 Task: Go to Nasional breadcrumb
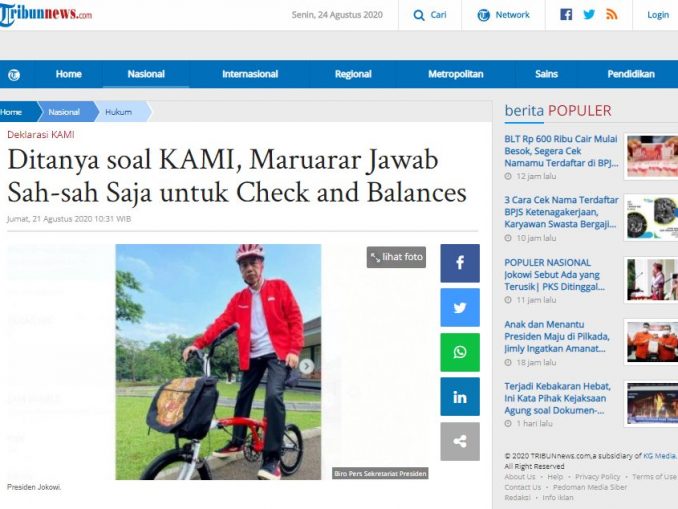(x=64, y=112)
